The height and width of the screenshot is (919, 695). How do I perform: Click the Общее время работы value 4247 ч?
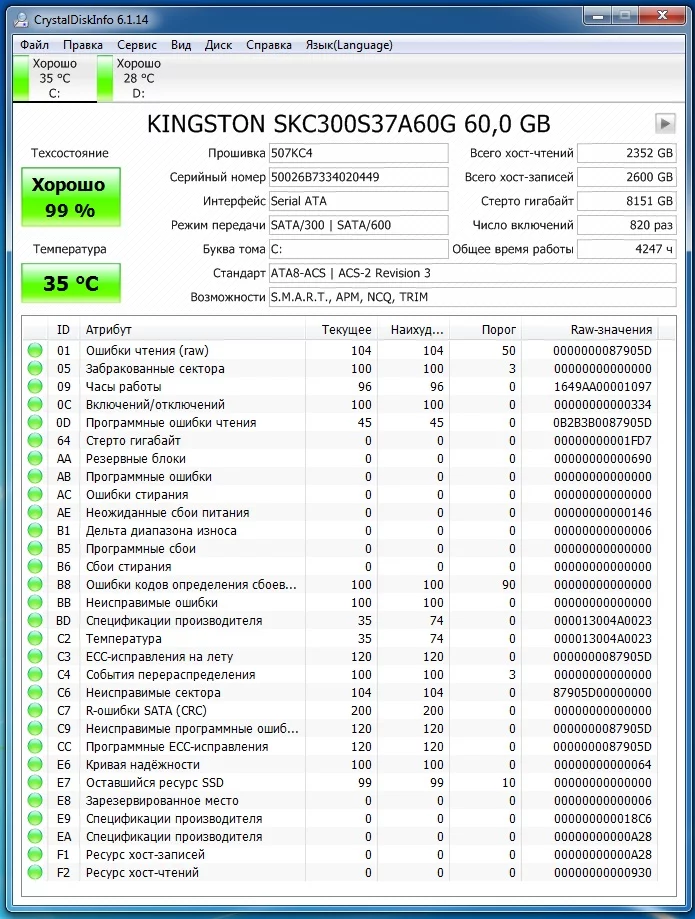626,249
